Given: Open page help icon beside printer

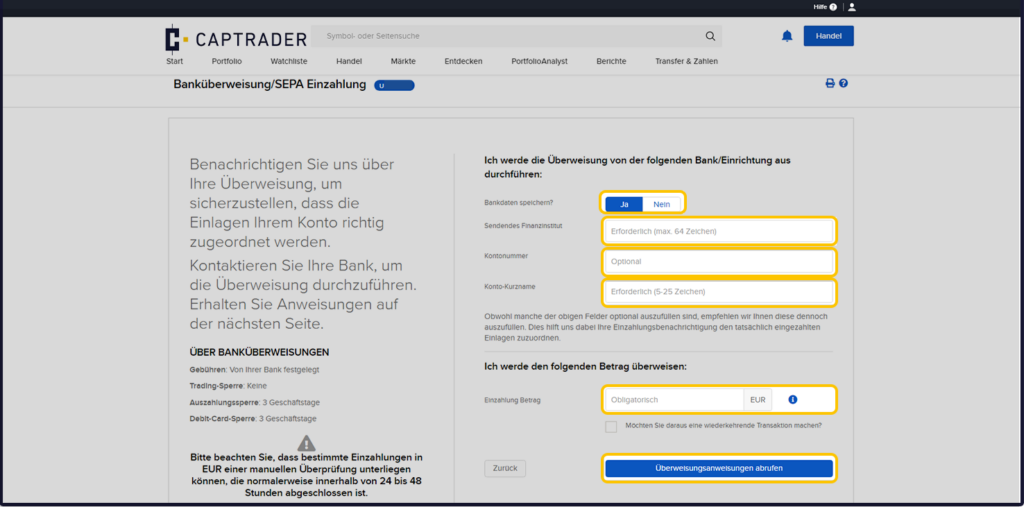Looking at the screenshot, I should 843,84.
